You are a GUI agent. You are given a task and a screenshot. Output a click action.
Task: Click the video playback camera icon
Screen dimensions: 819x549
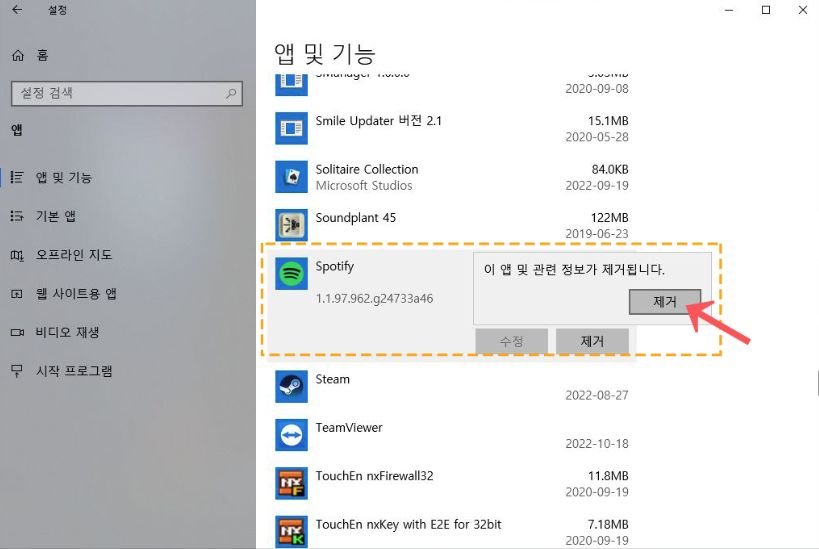[x=17, y=332]
